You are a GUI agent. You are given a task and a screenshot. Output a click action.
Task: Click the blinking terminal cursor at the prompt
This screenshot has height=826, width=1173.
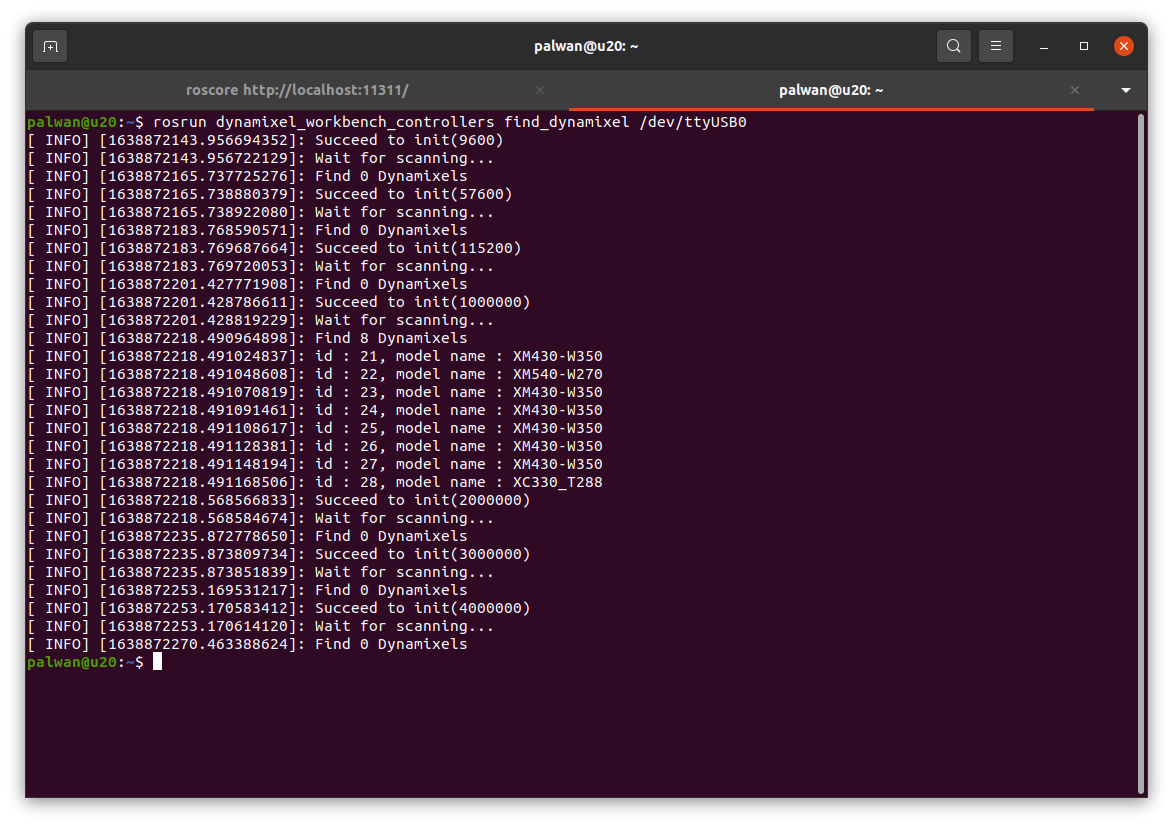(157, 661)
